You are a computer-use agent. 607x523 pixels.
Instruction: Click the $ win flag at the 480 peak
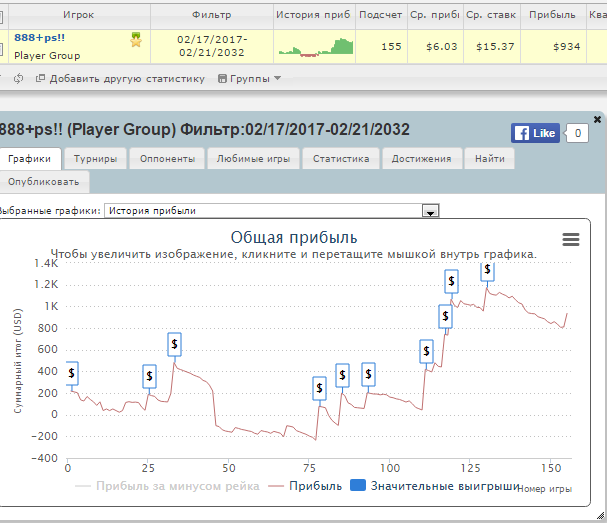175,344
